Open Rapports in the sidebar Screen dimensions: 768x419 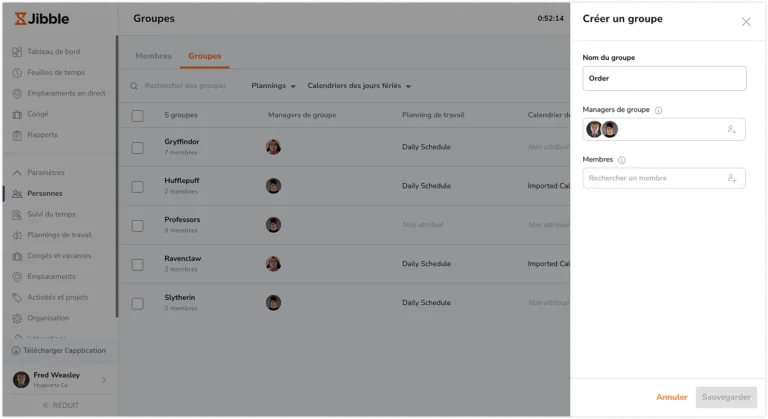coord(42,135)
